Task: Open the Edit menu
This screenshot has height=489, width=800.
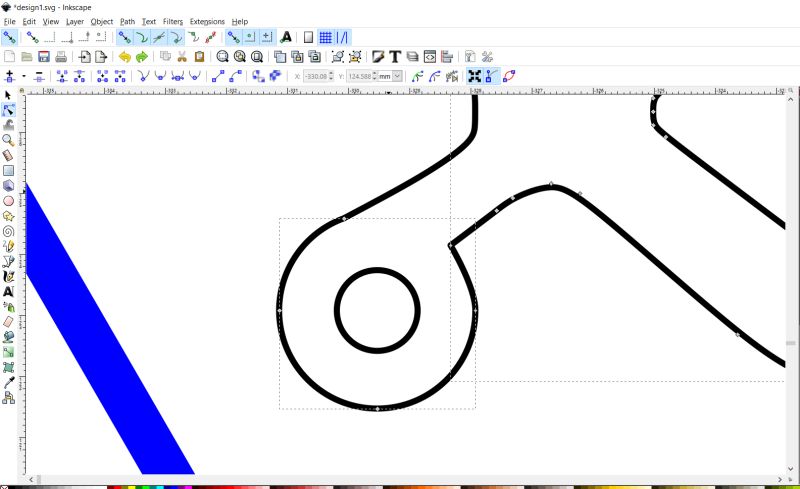Action: click(29, 21)
